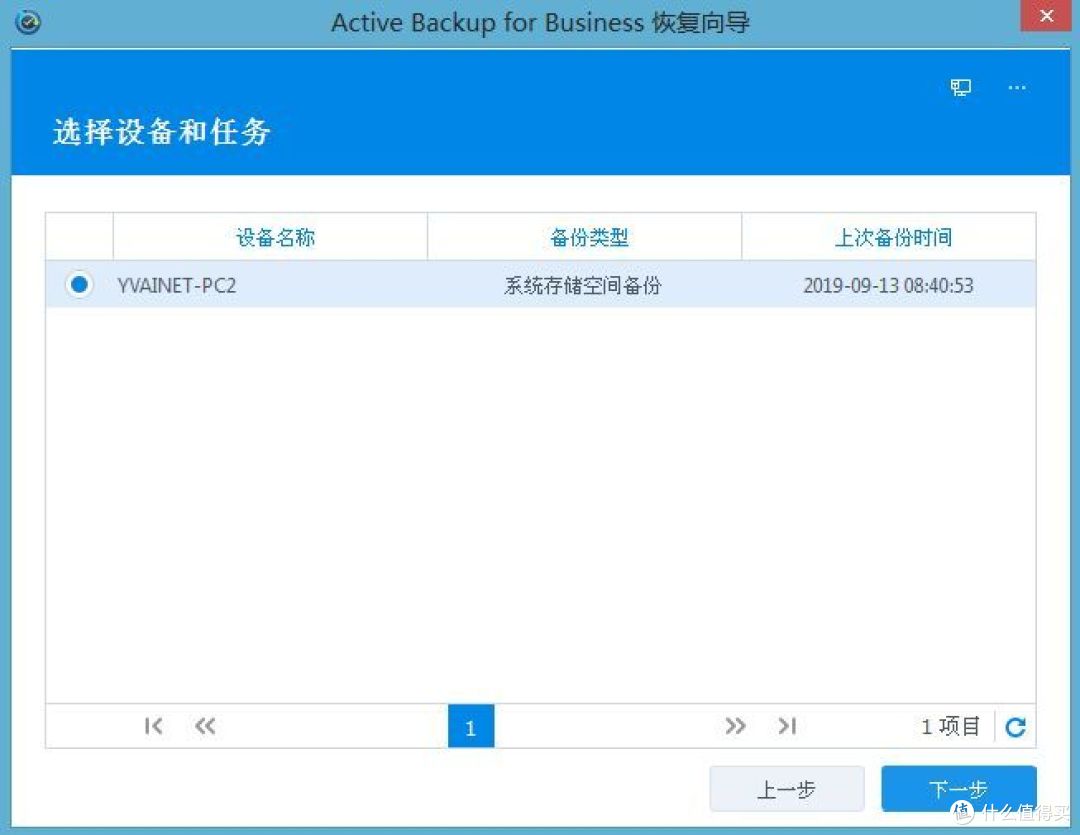
Task: Close the recovery wizard window
Action: (x=1046, y=16)
